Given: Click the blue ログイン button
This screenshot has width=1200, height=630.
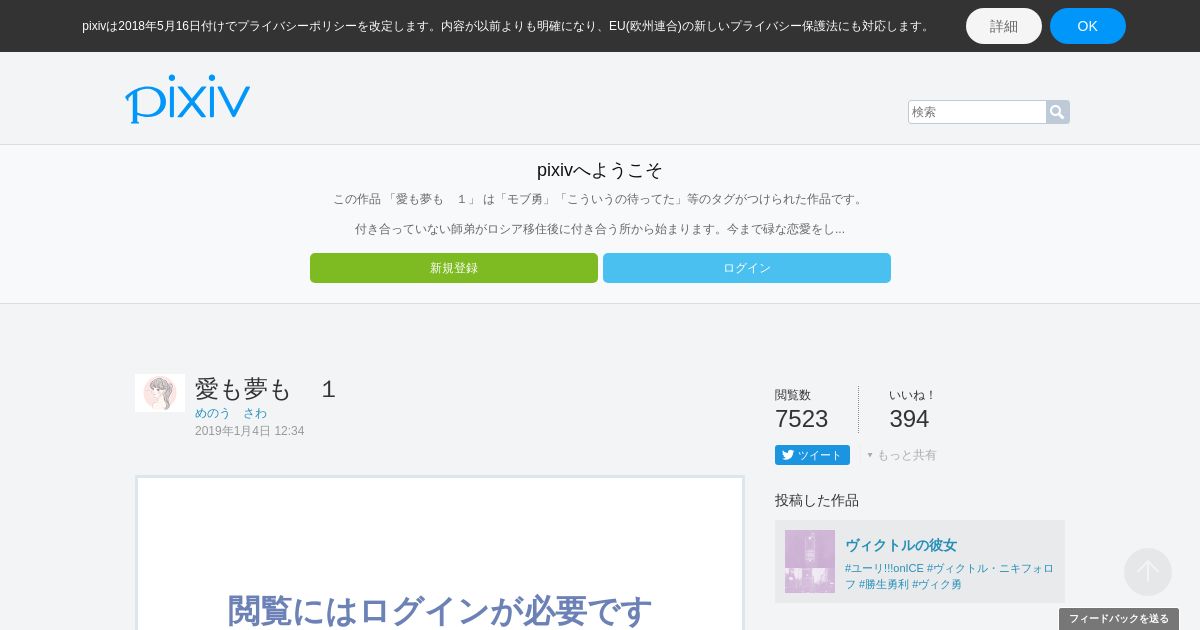Looking at the screenshot, I should point(747,268).
